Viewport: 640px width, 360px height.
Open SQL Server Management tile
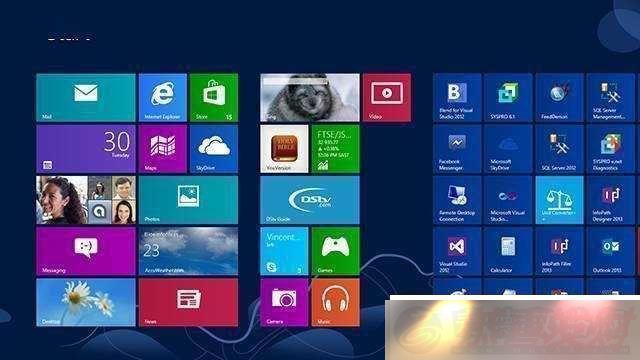610,98
